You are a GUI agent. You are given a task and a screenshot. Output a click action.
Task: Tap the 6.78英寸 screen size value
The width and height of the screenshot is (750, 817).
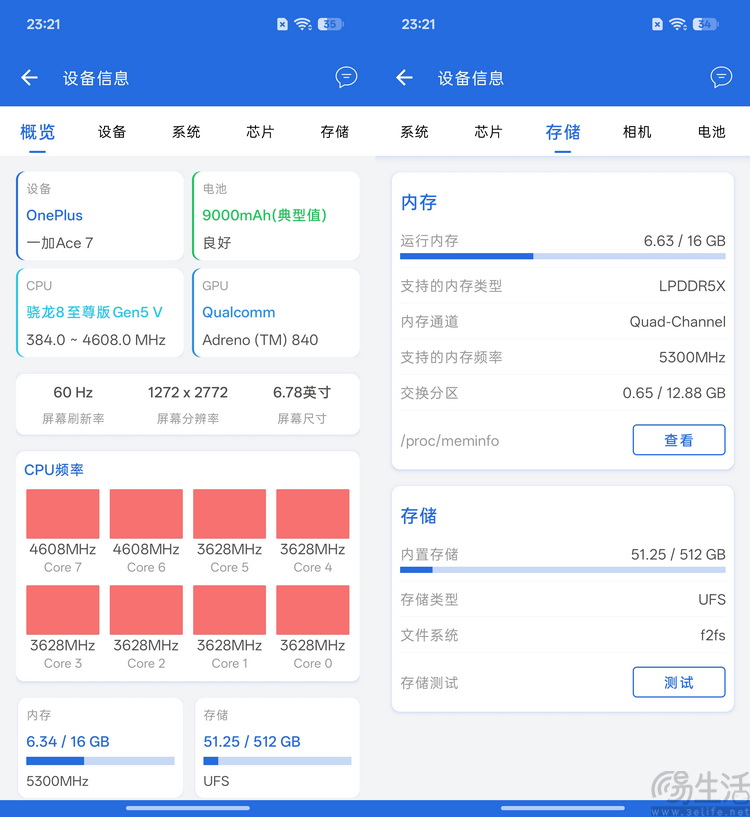pos(302,392)
